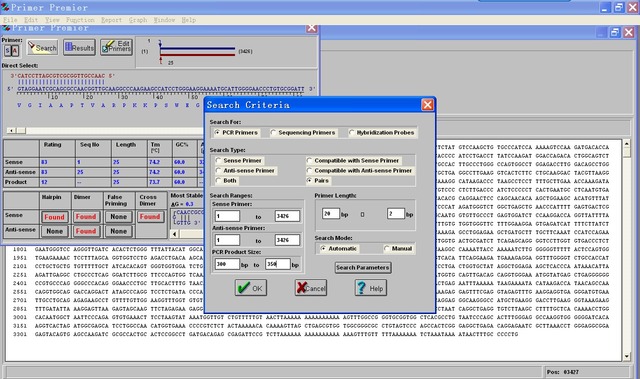Select the PCR Primers option
Screen dimensions: 640x379
[236, 133]
